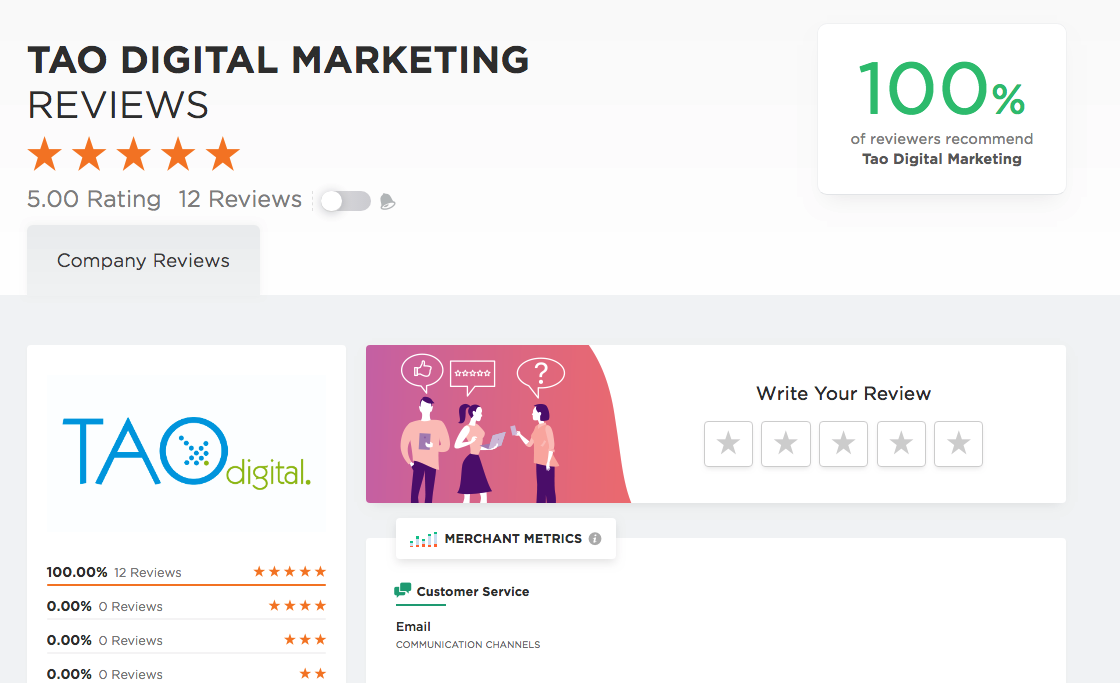Filter by five-star 100.00% 12 Reviews row
Screen dimensions: 1120x683
pos(186,572)
